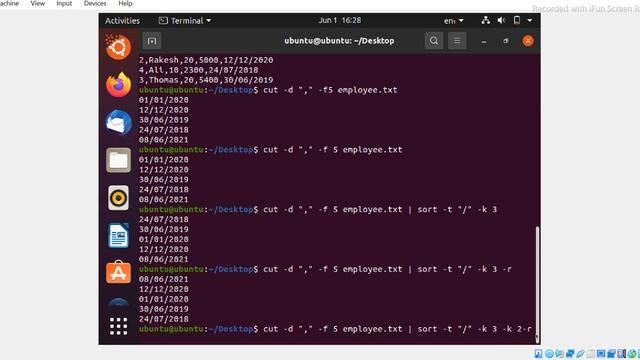Click the line 3,Thomas,20,5400,30/06/2019
Image resolution: width=640 pixels, height=360 pixels.
pos(206,80)
